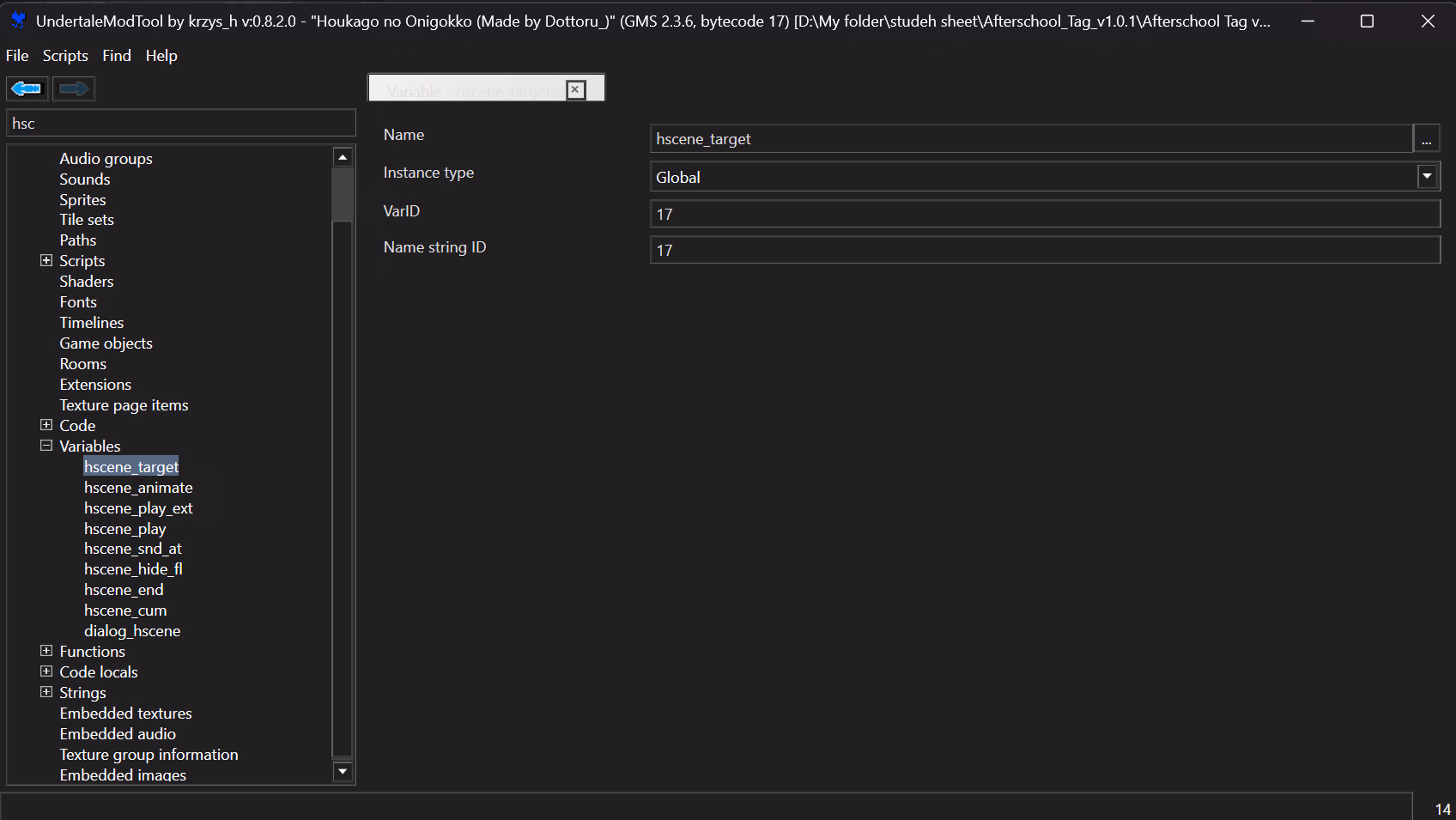Viewport: 1456px width, 820px height.
Task: Expand the Functions tree node
Action: click(46, 651)
